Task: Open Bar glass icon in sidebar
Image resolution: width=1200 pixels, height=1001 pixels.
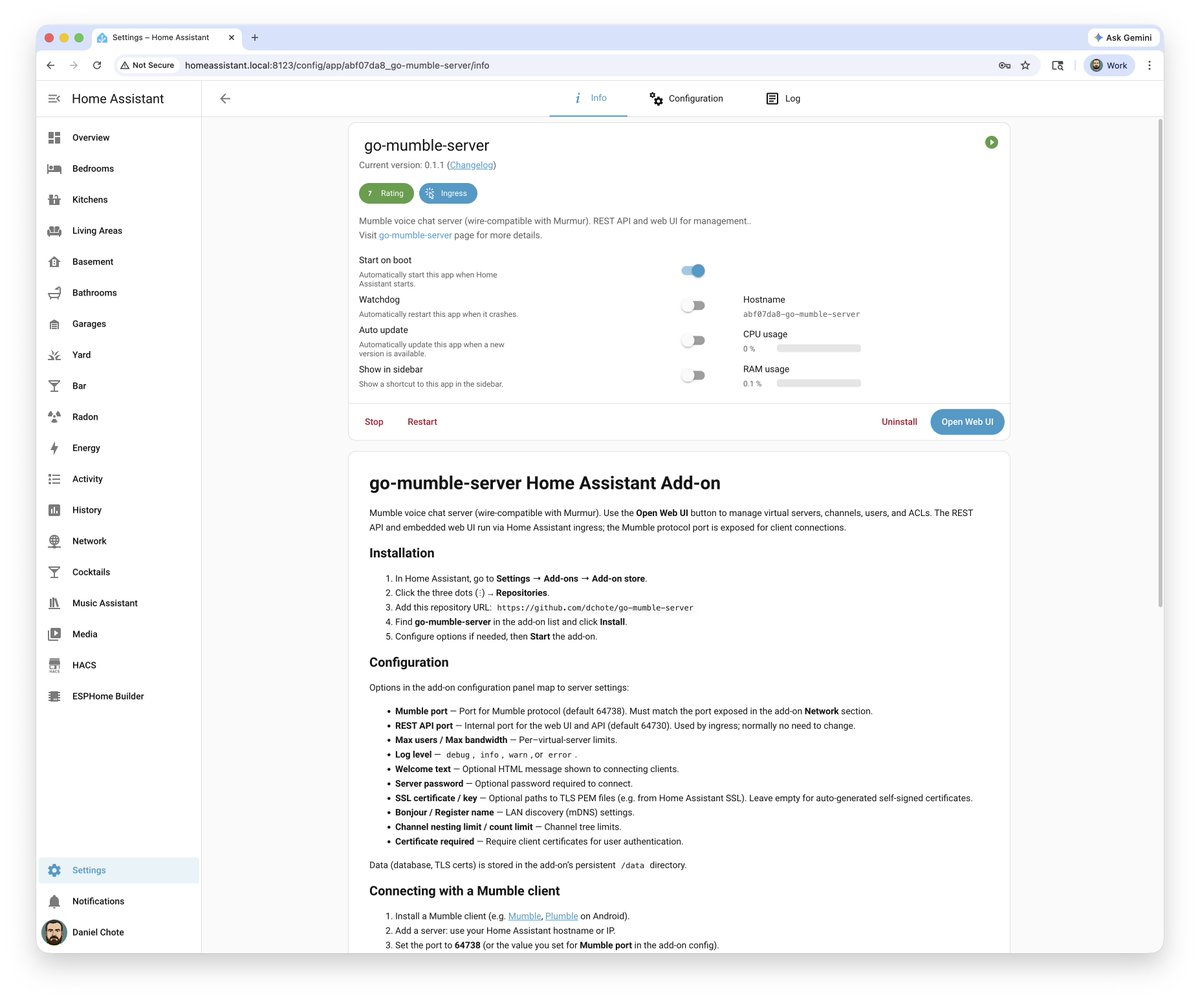Action: [x=54, y=386]
